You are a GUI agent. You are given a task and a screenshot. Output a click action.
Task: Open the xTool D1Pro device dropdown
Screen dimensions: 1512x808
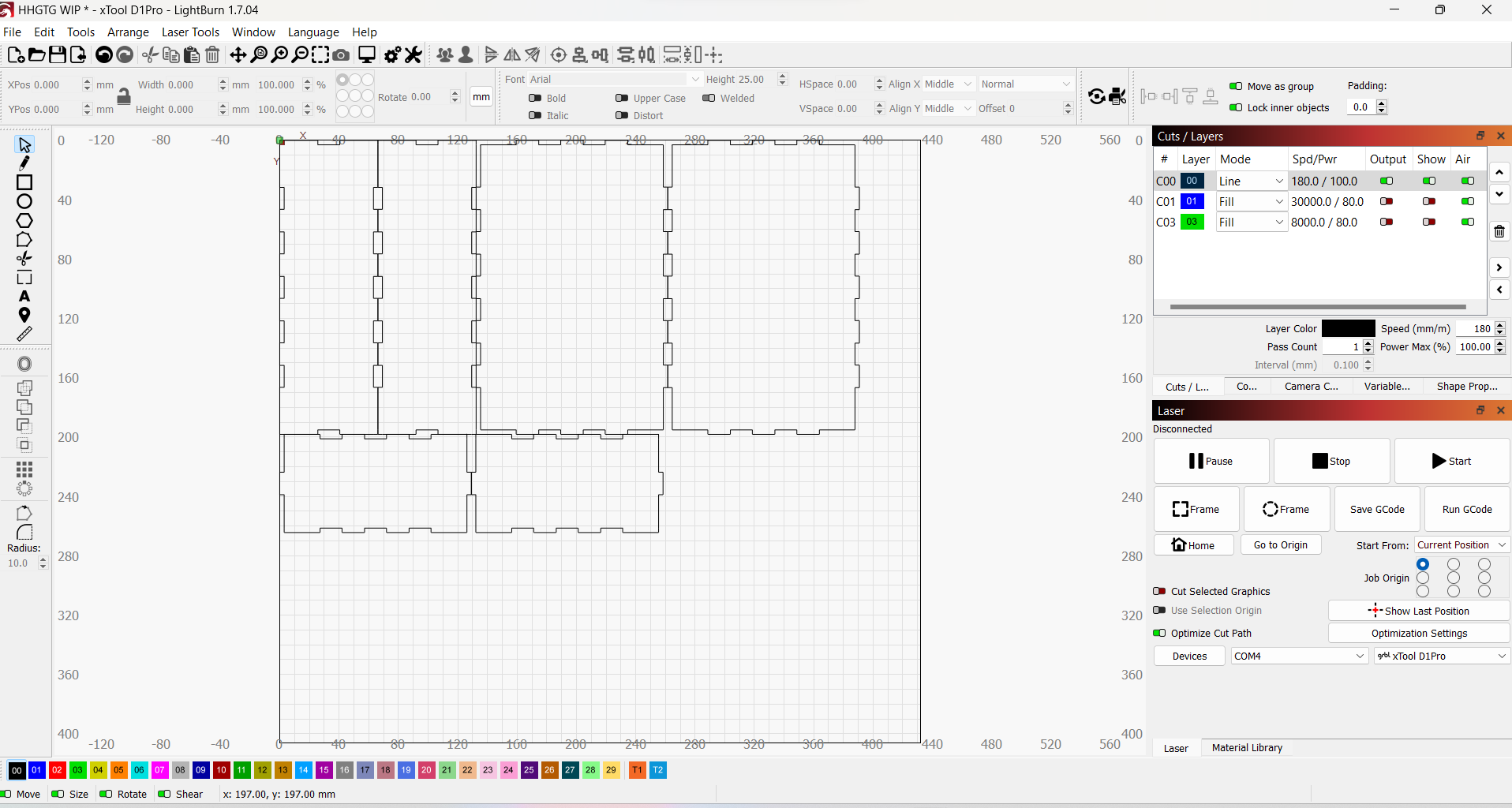(1442, 656)
